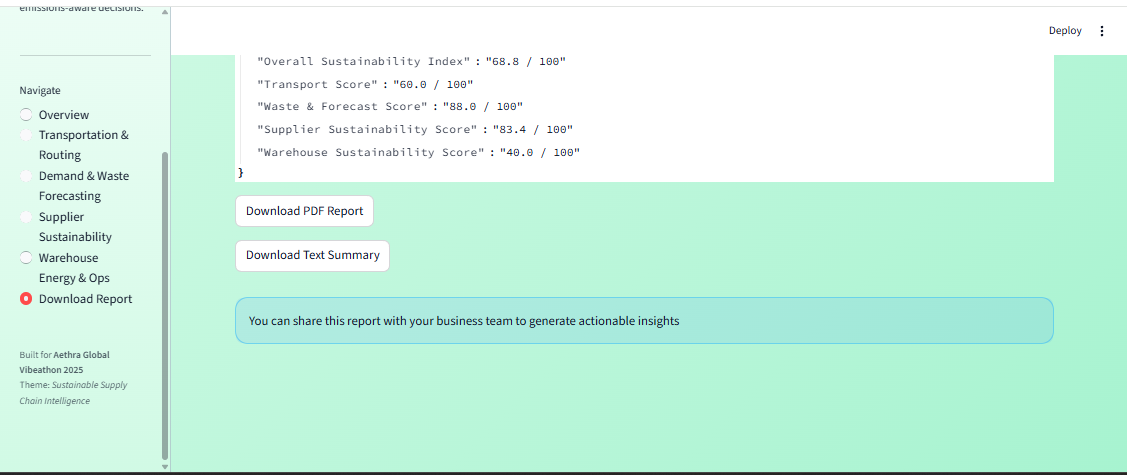Viewport: 1127px width, 475px height.
Task: Click the Download Text Summary button
Action: 312,255
